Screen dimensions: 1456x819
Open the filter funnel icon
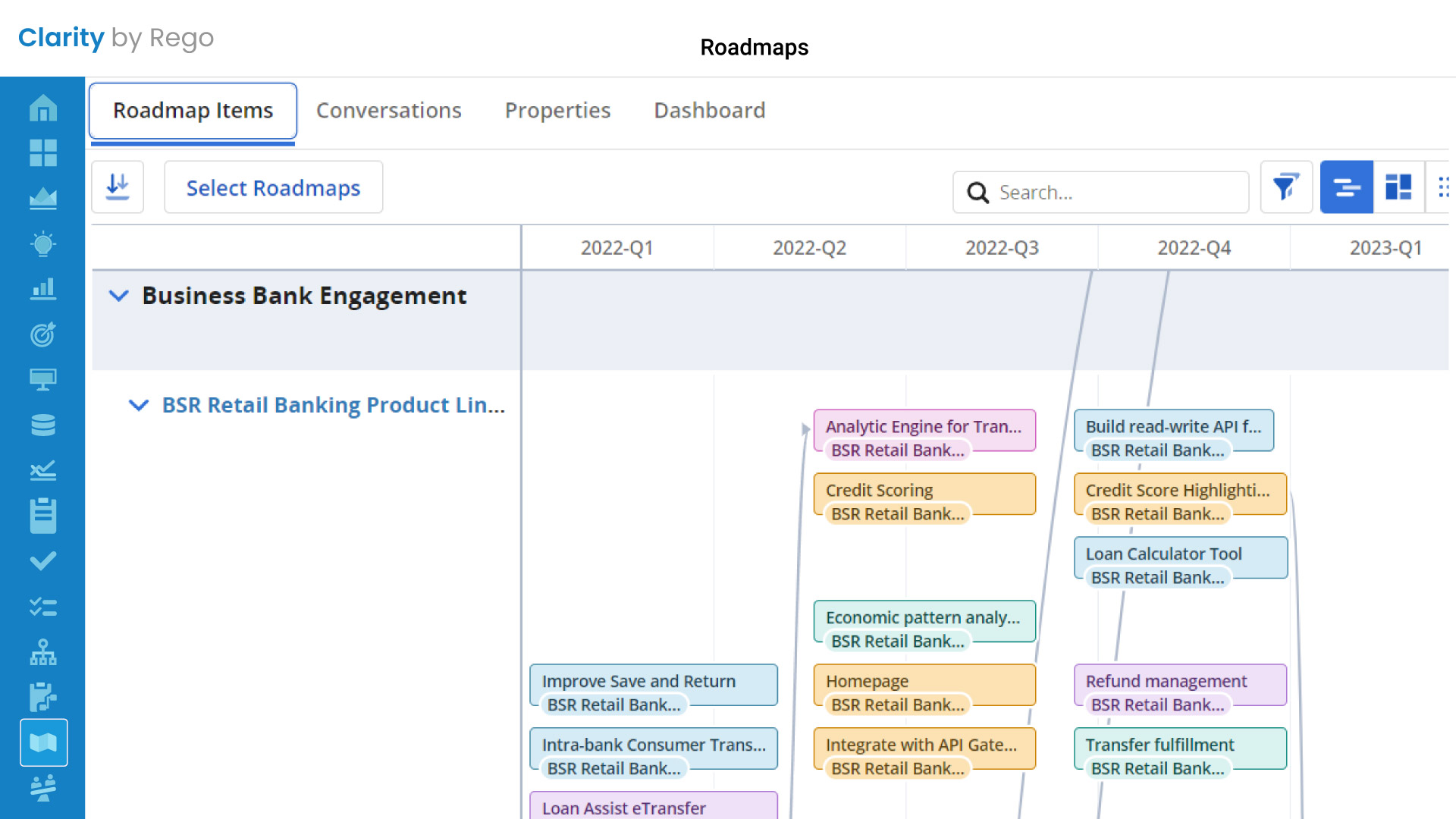[x=1285, y=187]
